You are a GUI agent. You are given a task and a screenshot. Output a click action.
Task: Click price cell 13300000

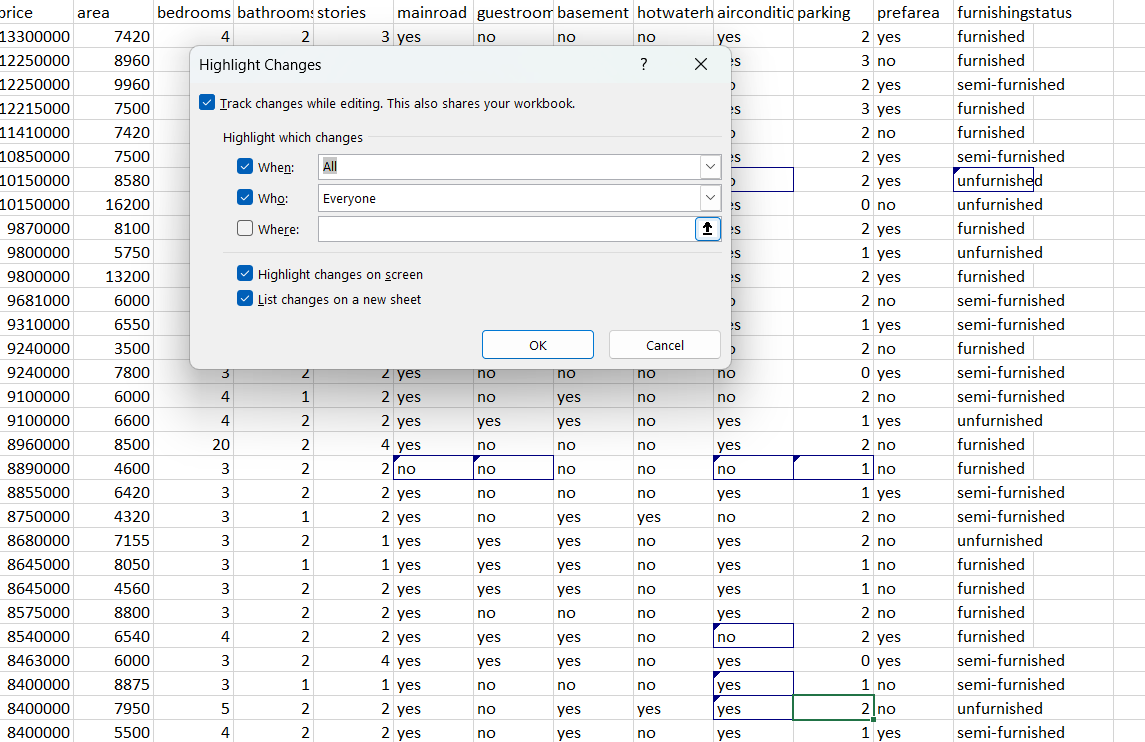(37, 37)
